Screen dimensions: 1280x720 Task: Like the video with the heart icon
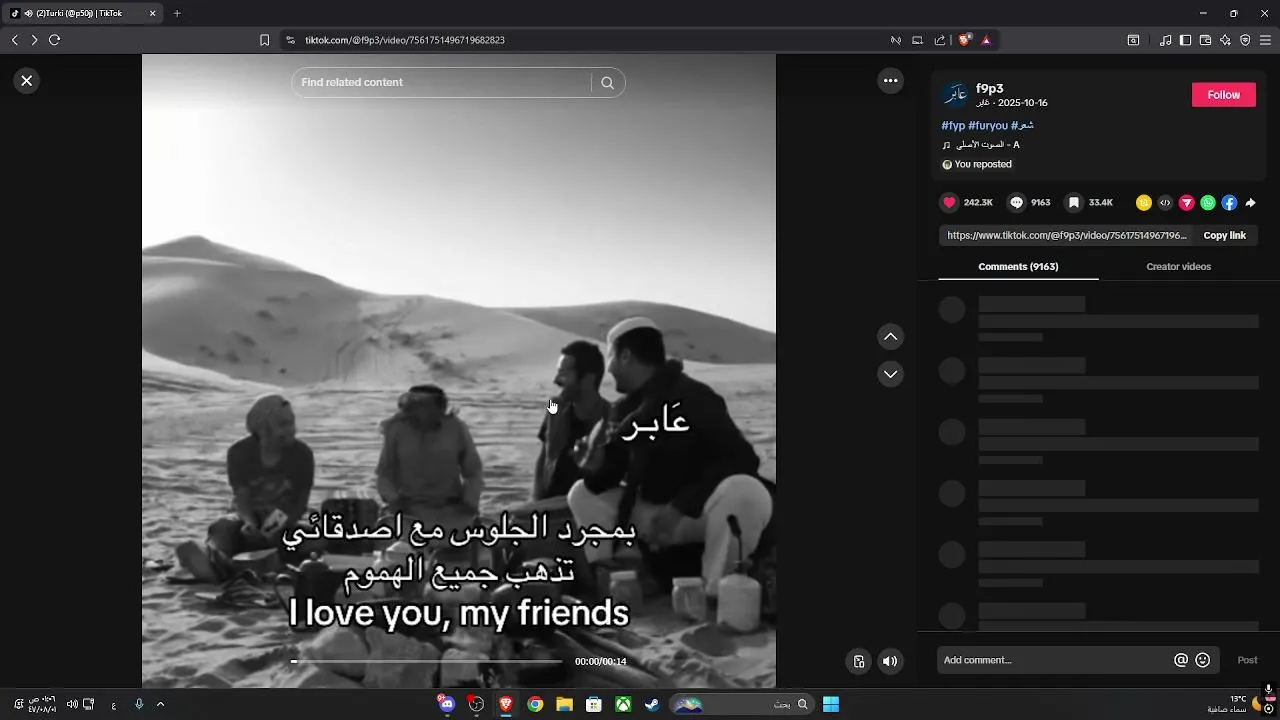(x=949, y=203)
